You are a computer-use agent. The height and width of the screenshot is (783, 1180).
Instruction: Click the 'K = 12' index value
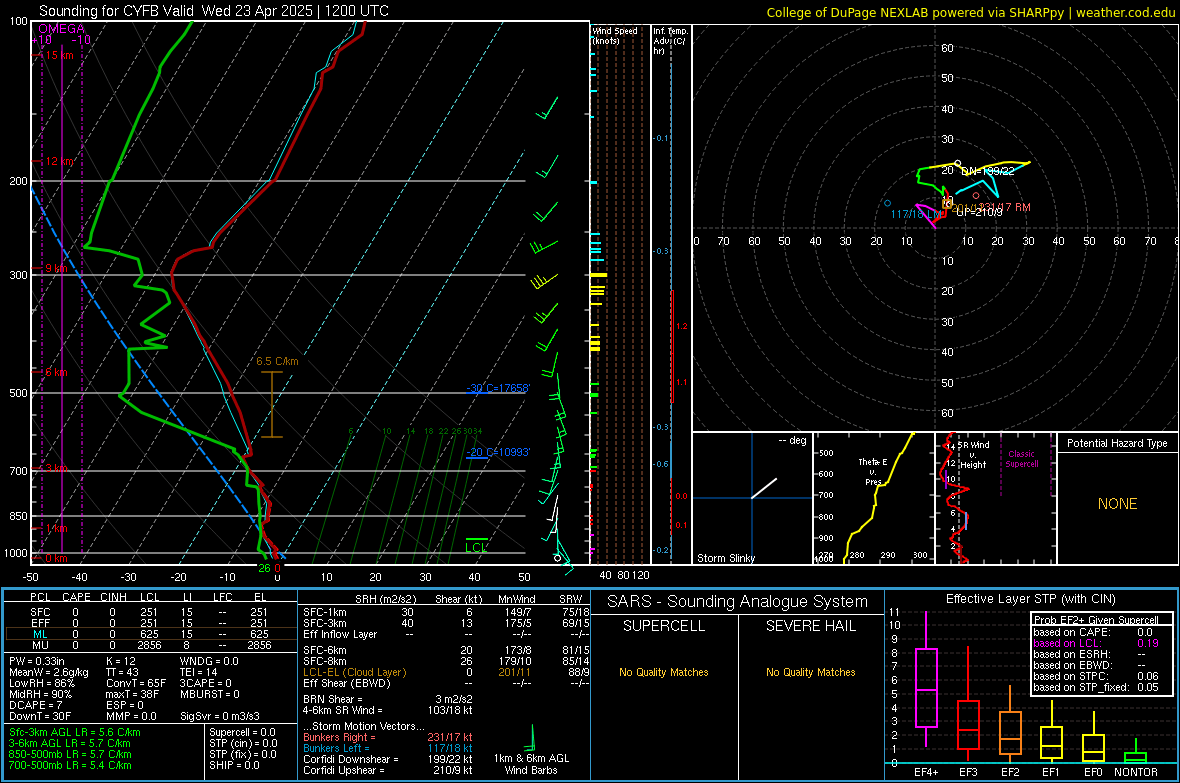121,661
